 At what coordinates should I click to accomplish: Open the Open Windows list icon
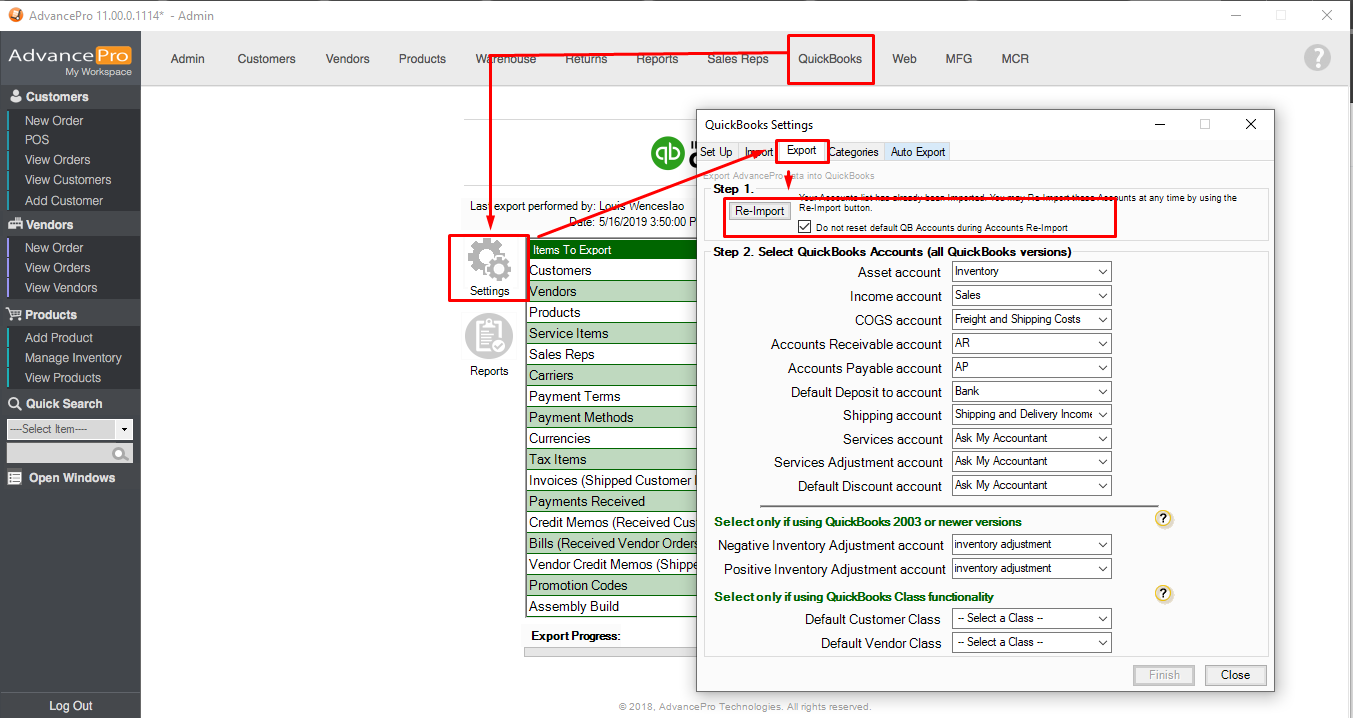15,478
